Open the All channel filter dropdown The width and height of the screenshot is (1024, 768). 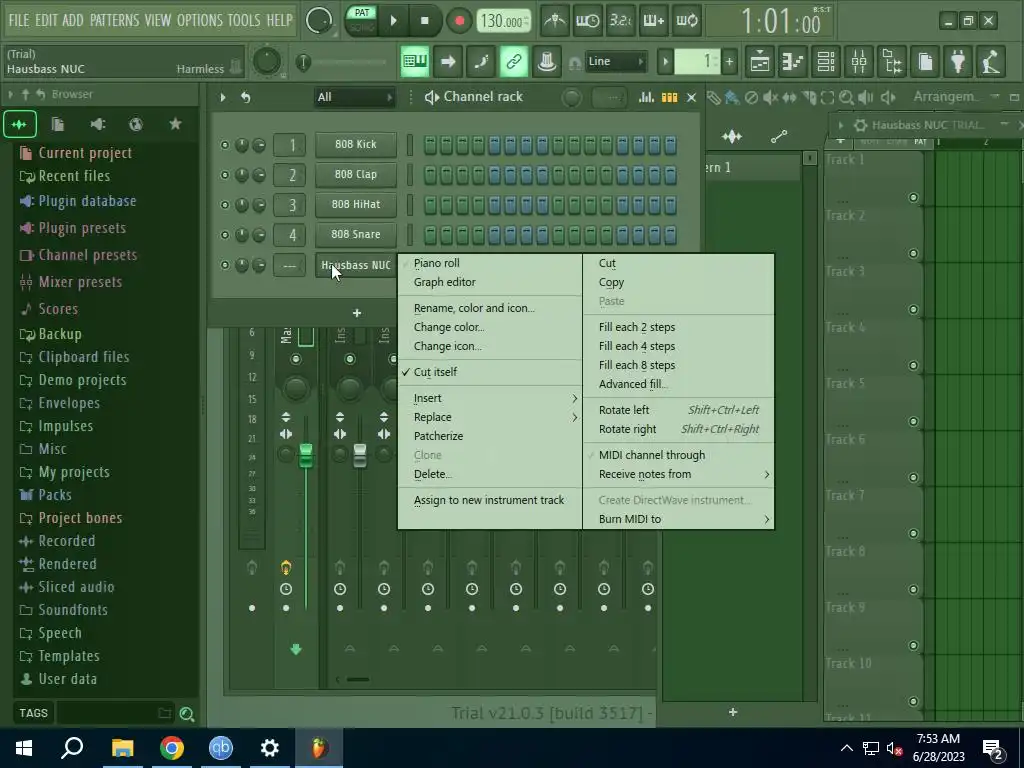click(x=355, y=97)
